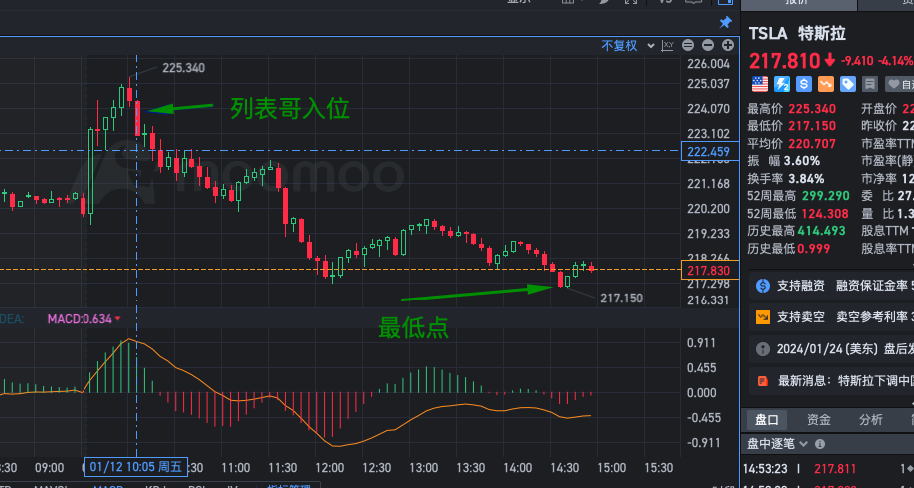Open the 支持卖空 short-selling info row
The image size is (914, 488).
(831, 317)
